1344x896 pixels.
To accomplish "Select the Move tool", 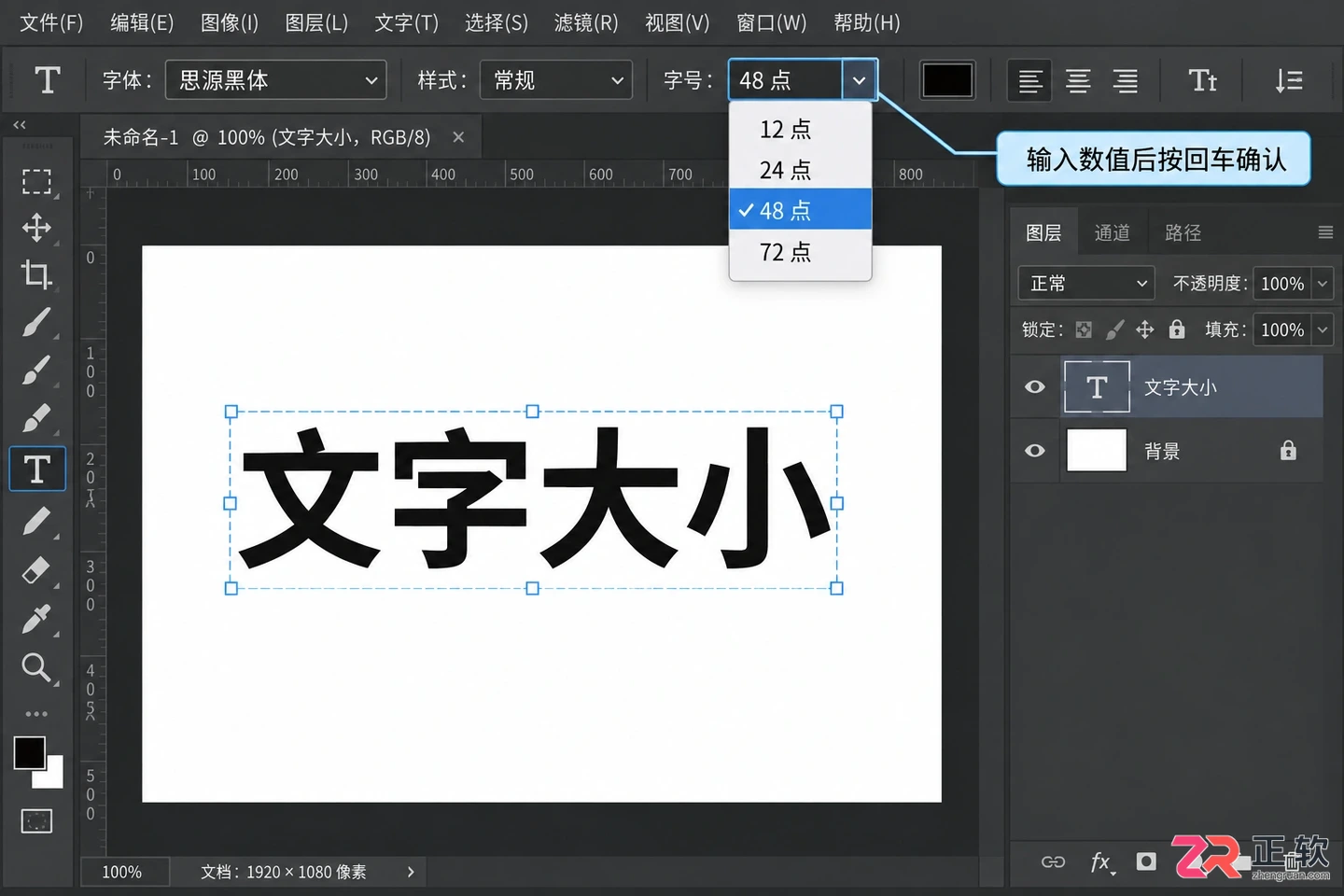I will point(36,228).
